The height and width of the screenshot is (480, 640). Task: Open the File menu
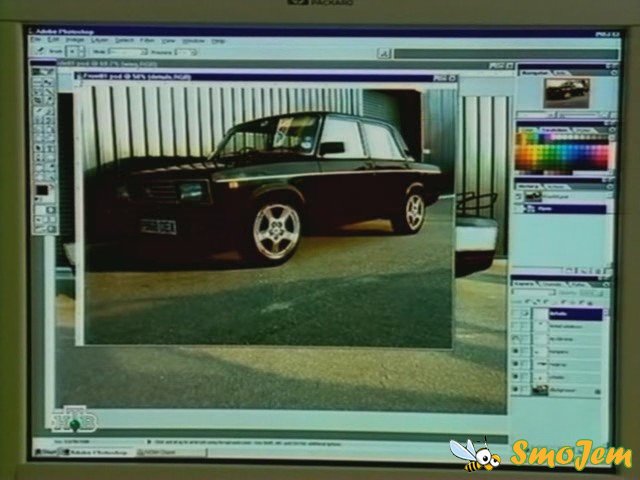click(x=37, y=40)
